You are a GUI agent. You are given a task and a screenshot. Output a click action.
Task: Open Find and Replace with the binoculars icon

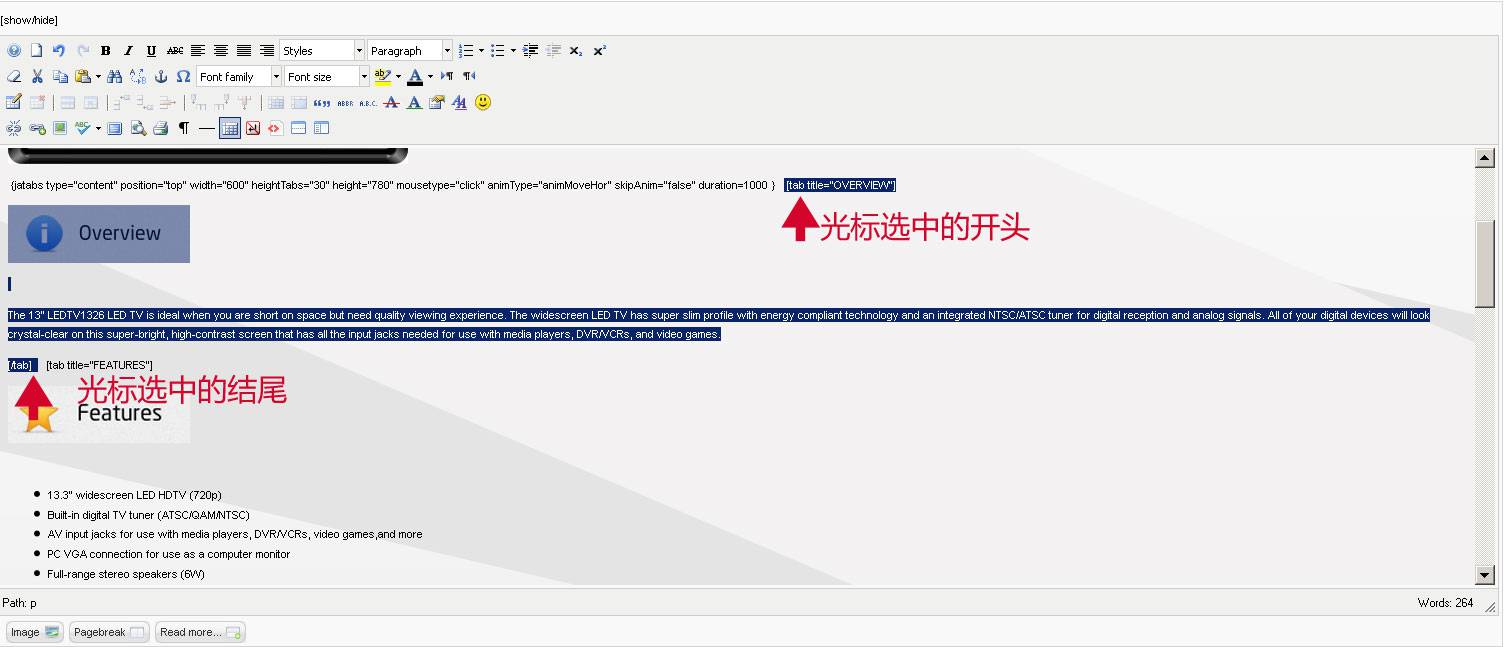tap(115, 76)
